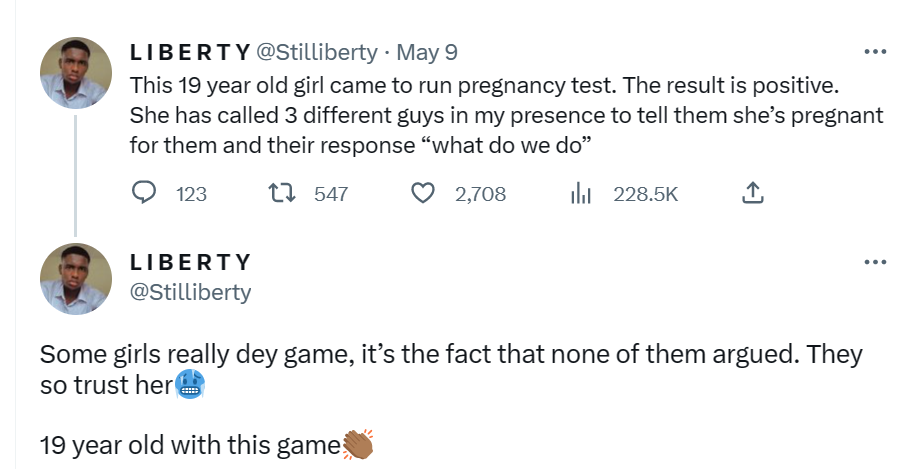Open the May 9 timestamp link
Viewport: 907px width, 469px height.
(x=427, y=52)
